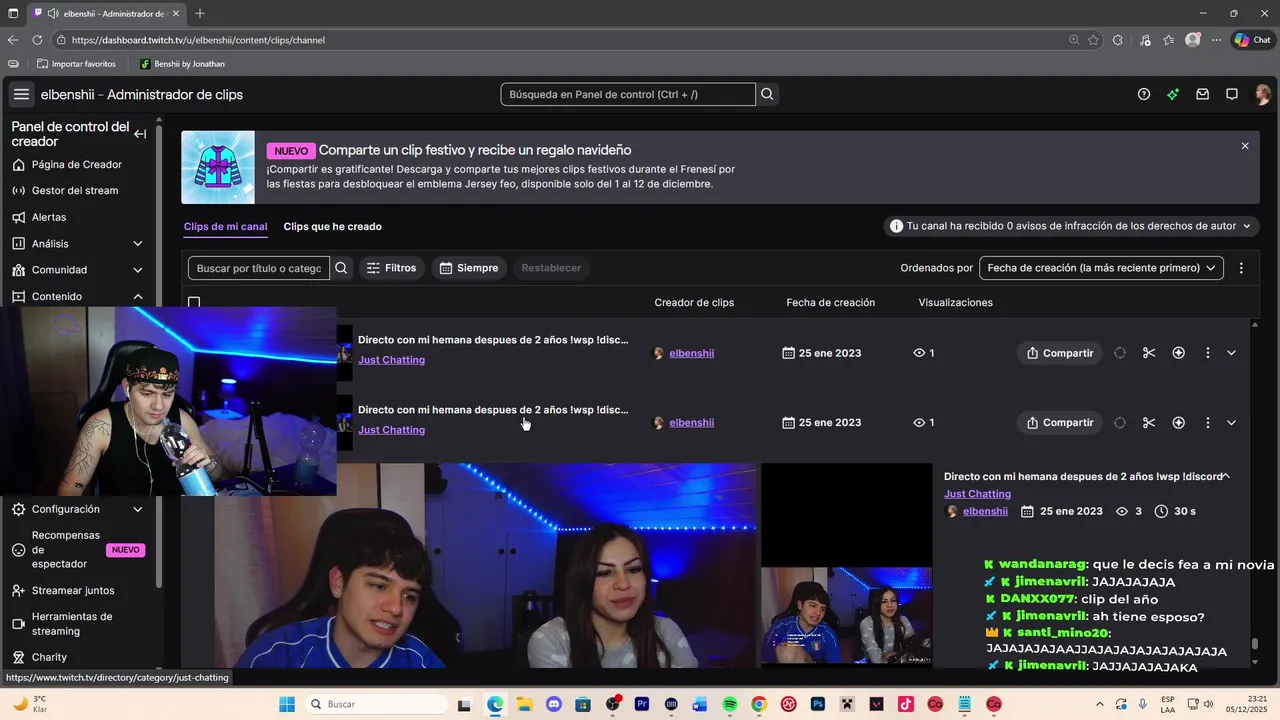Click the clips list vertical scrollbar
This screenshot has height=720, width=1280.
pos(1255,644)
